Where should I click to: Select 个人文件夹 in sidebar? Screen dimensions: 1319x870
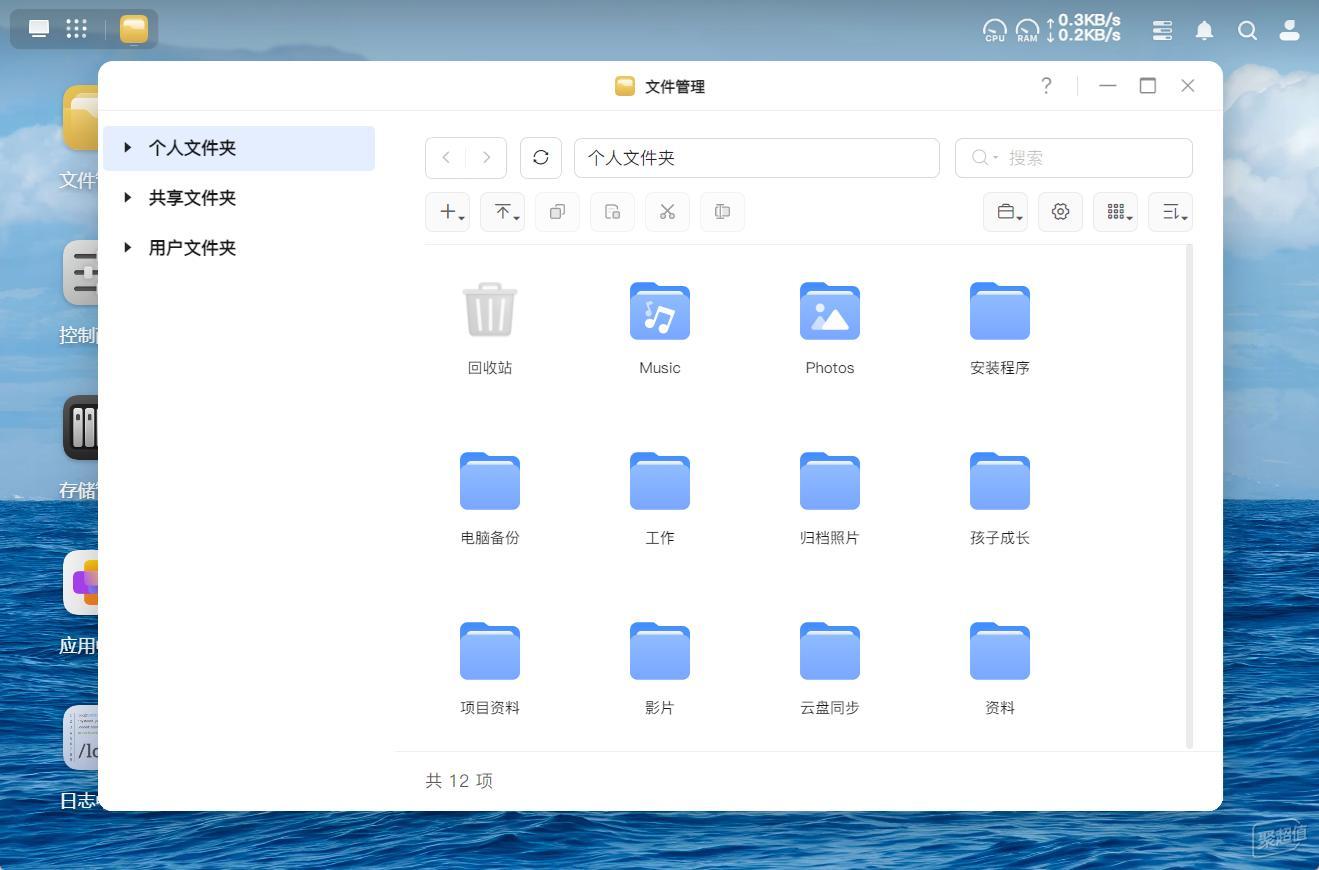[239, 148]
